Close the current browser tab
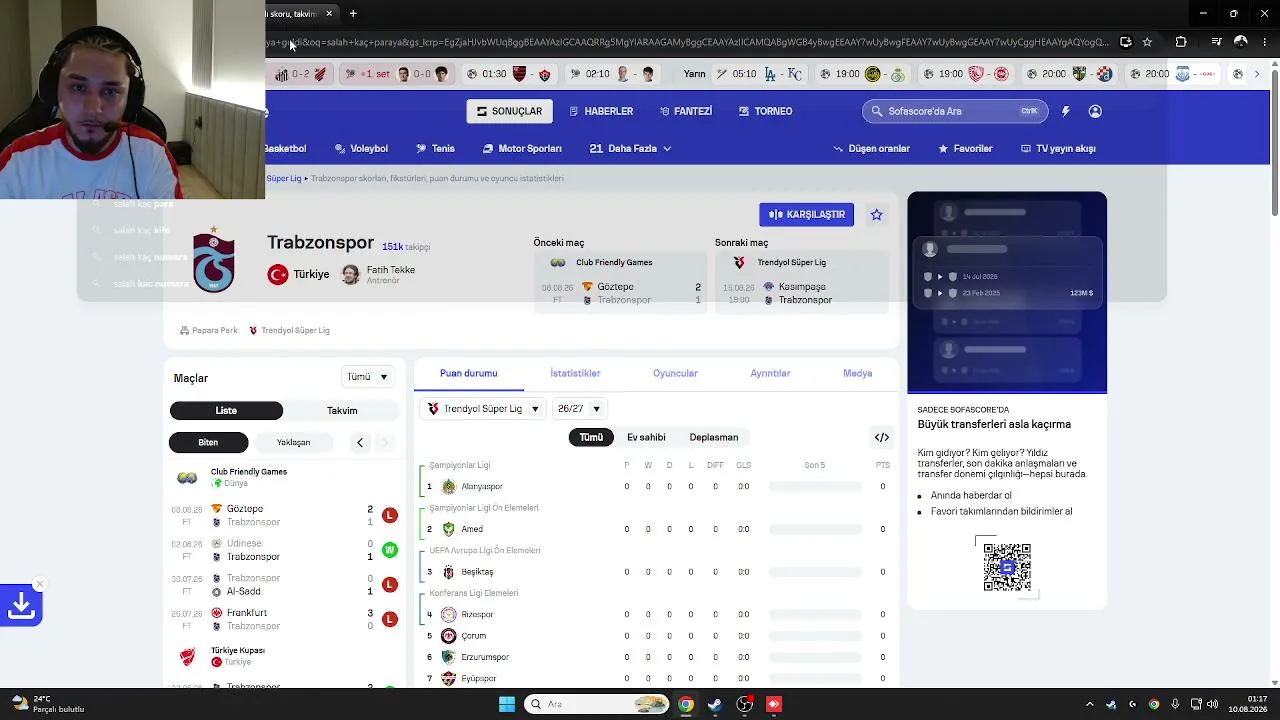Image resolution: width=1280 pixels, height=720 pixels. [328, 13]
